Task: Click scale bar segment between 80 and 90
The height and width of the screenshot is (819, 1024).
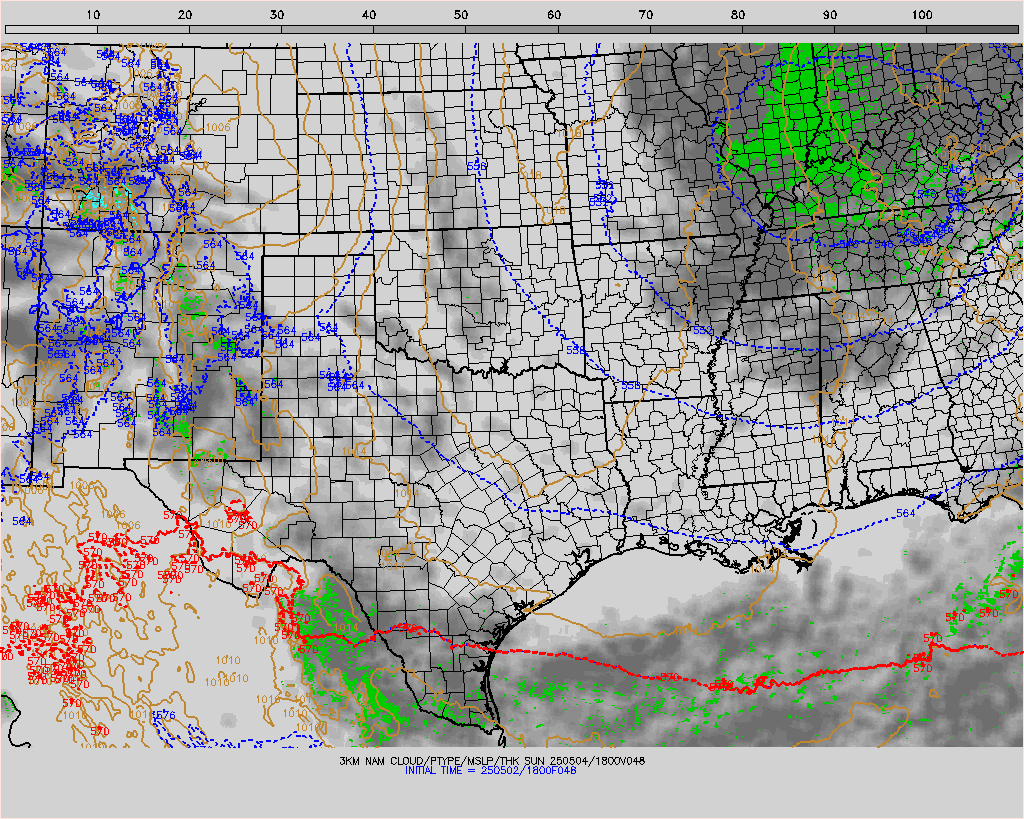Action: coord(788,29)
